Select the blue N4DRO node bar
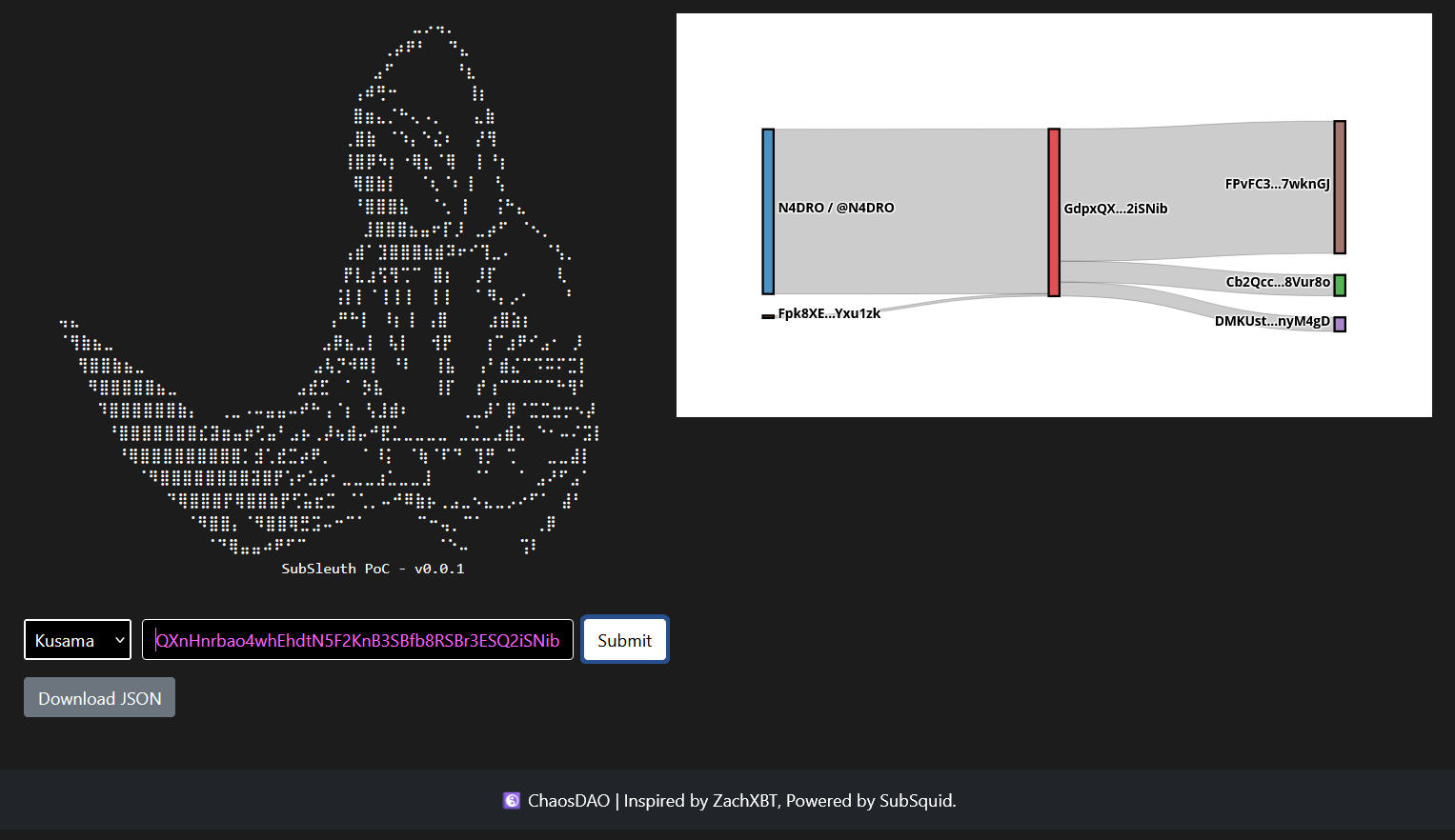Image resolution: width=1455 pixels, height=840 pixels. [x=768, y=211]
